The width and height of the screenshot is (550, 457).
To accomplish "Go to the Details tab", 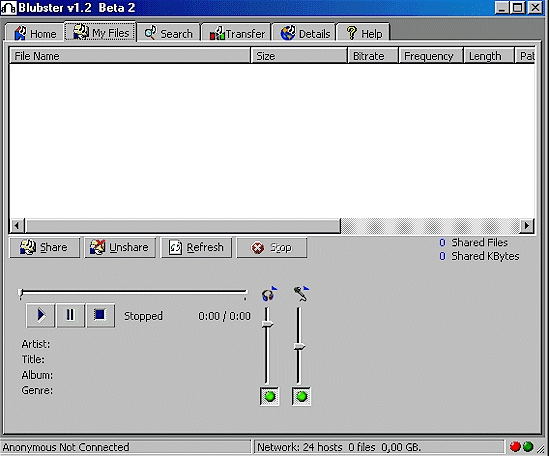I will (305, 33).
